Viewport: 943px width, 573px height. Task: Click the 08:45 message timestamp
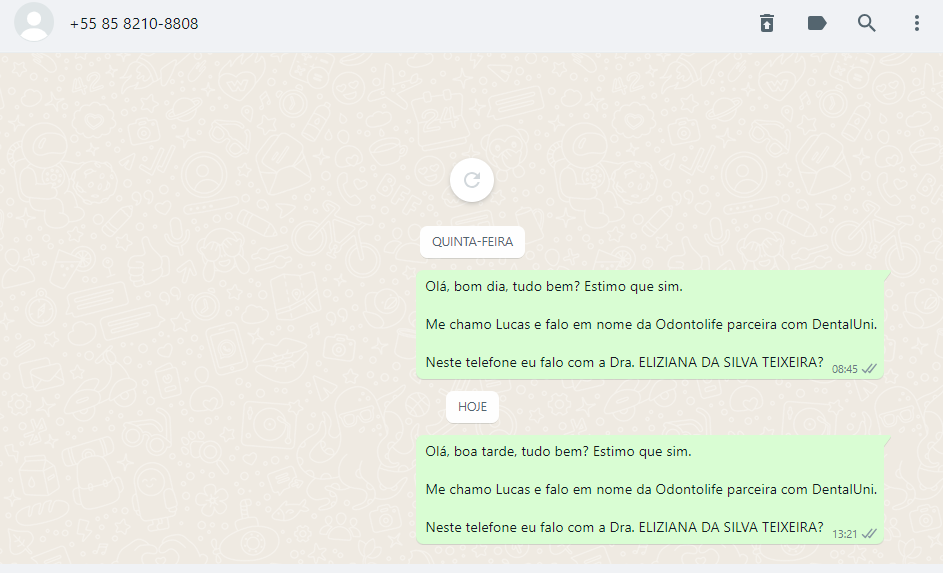(x=844, y=369)
